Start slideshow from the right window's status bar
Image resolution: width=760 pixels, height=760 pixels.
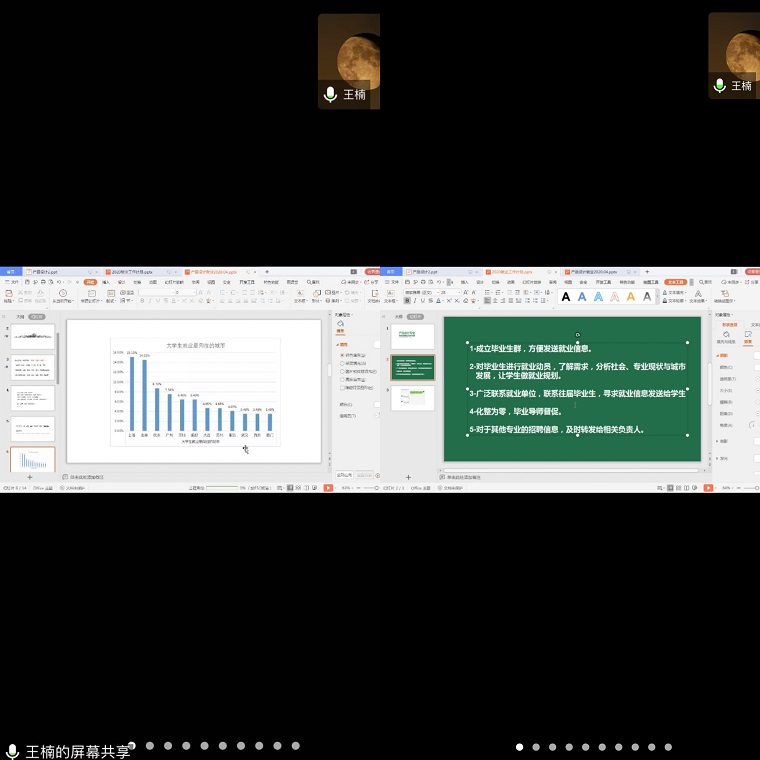708,487
